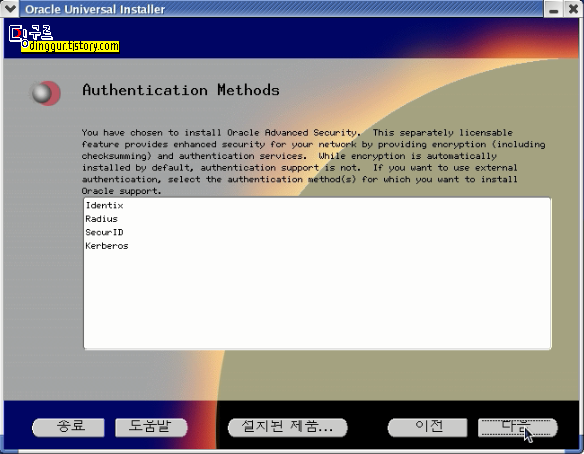Go back with the 이전 button
The height and width of the screenshot is (454, 584).
(x=428, y=427)
